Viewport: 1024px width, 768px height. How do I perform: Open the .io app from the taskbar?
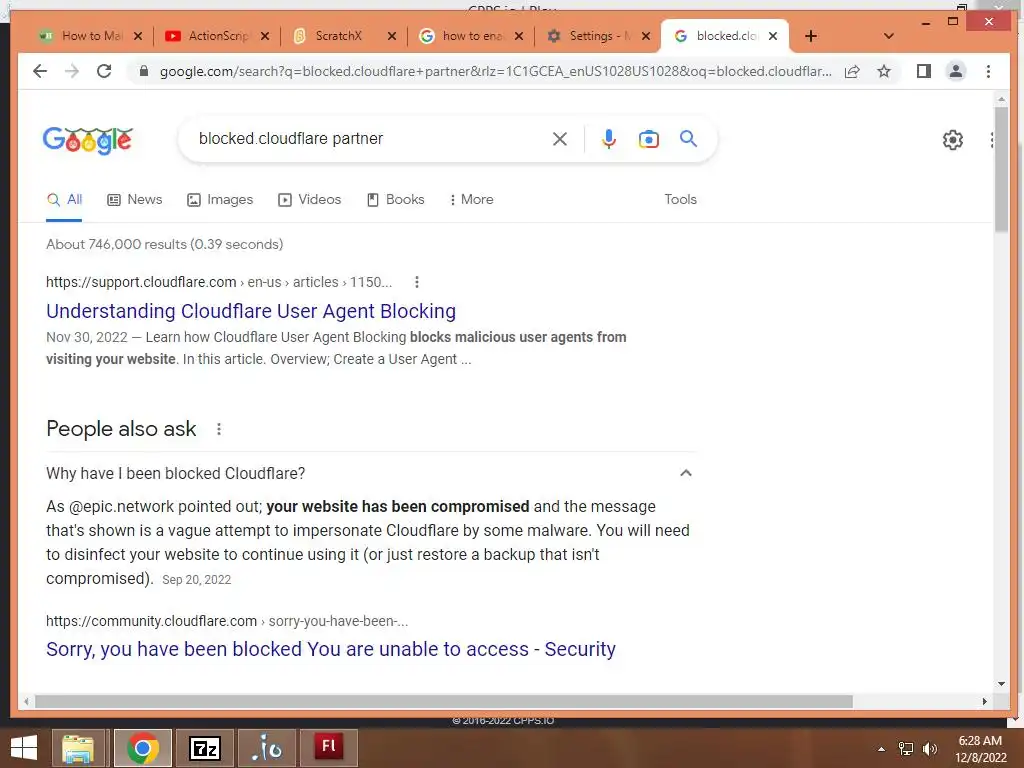pos(267,748)
